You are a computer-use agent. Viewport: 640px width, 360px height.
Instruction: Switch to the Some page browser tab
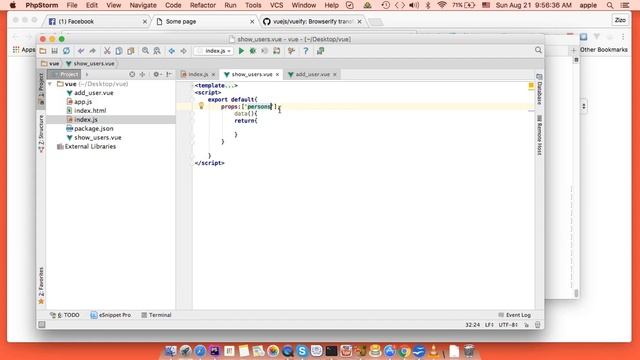(x=204, y=21)
